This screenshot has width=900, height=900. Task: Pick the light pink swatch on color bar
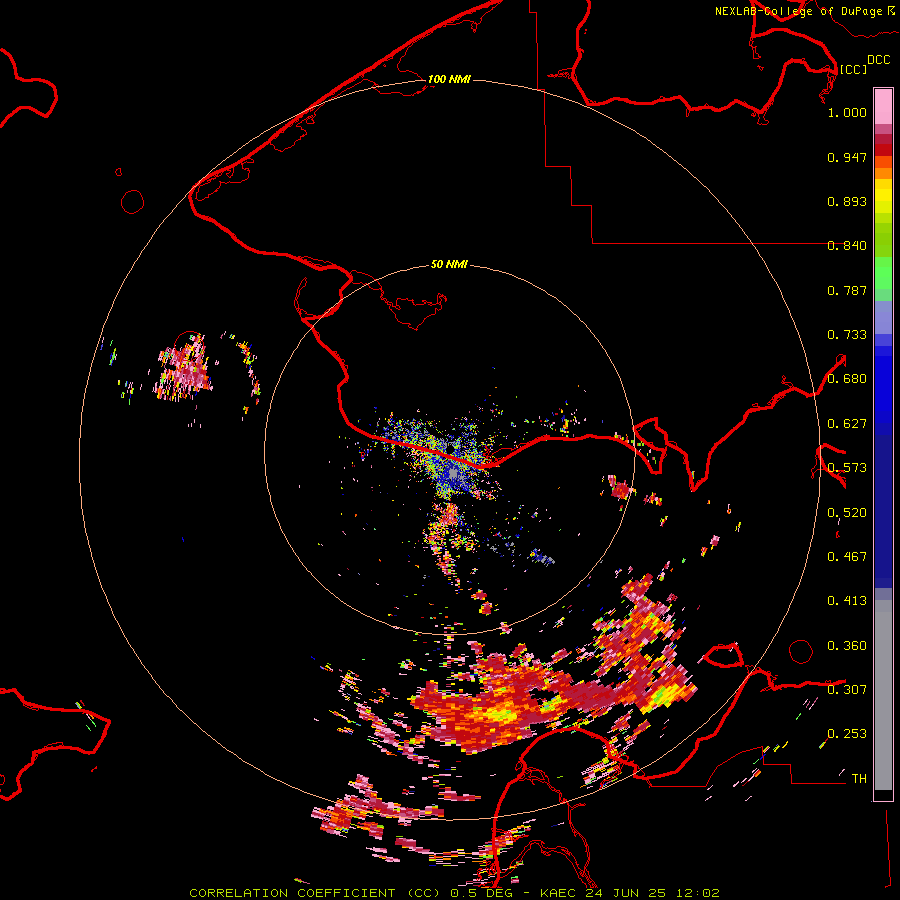pyautogui.click(x=883, y=106)
